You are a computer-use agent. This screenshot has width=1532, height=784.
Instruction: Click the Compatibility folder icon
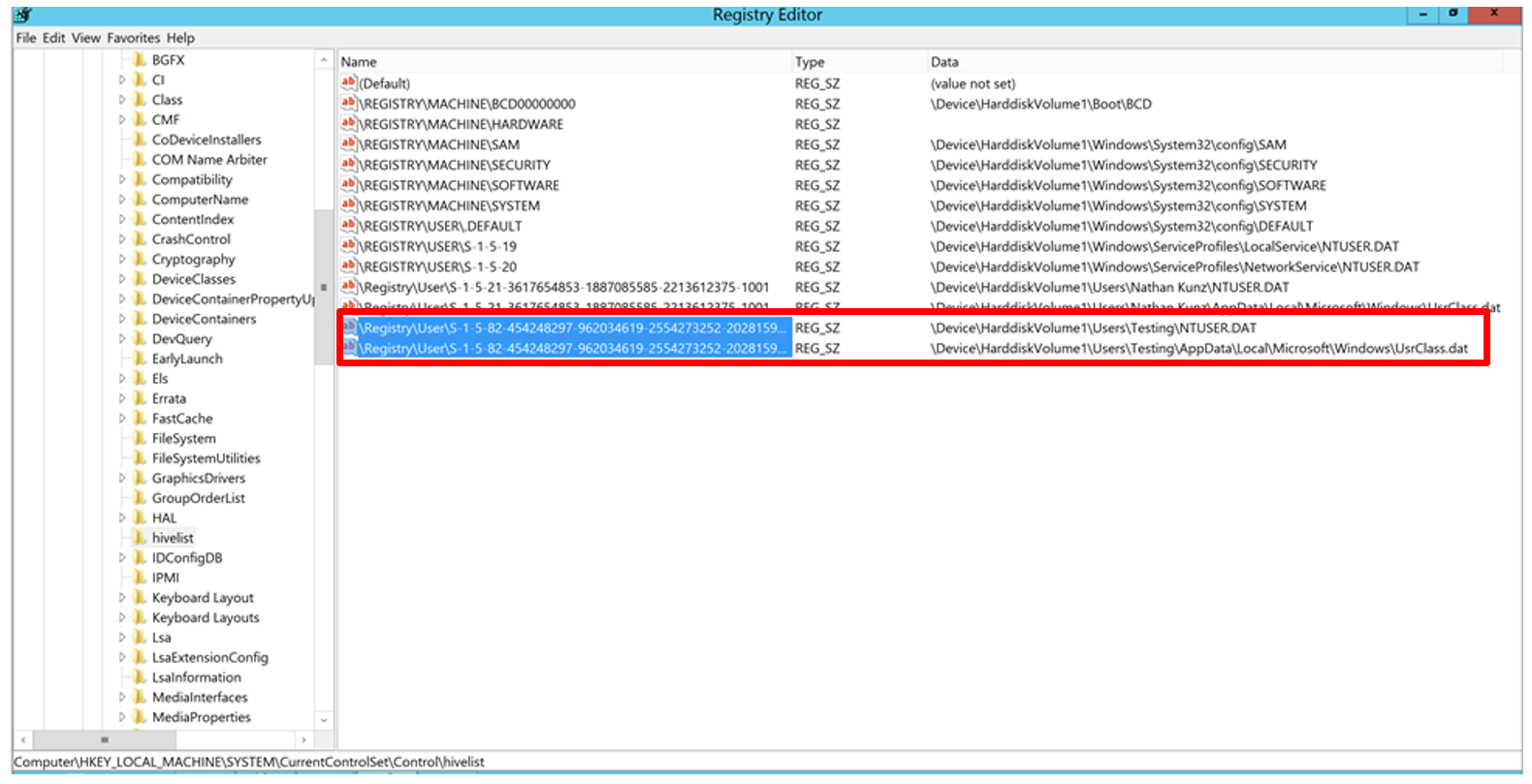(x=140, y=179)
